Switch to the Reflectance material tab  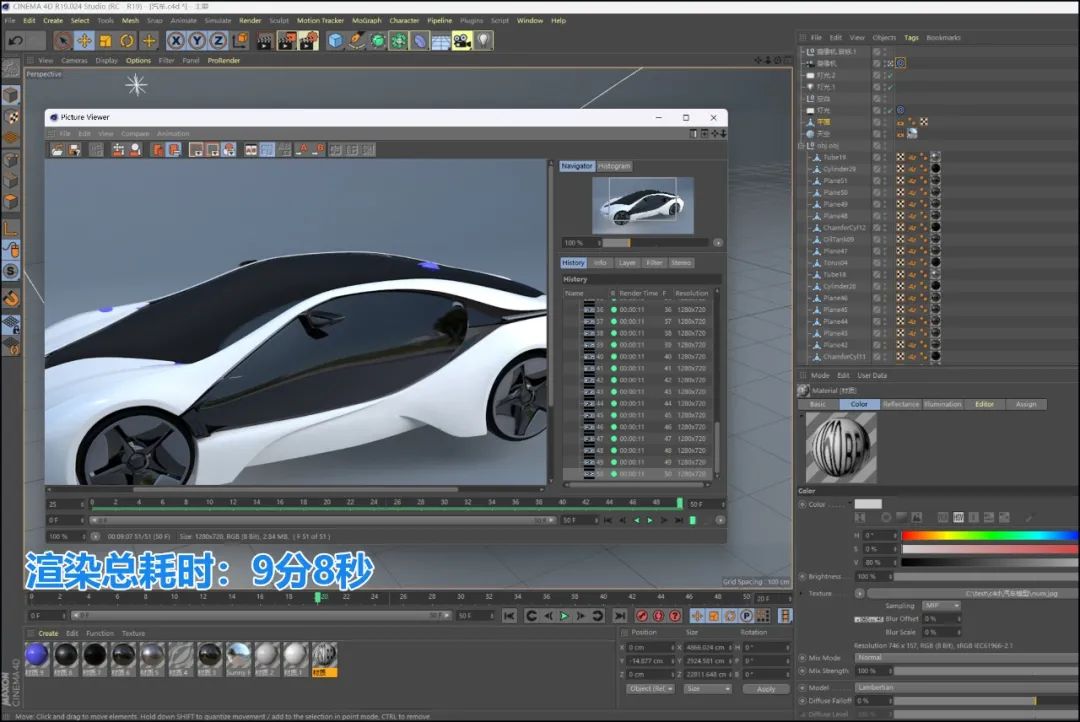900,404
